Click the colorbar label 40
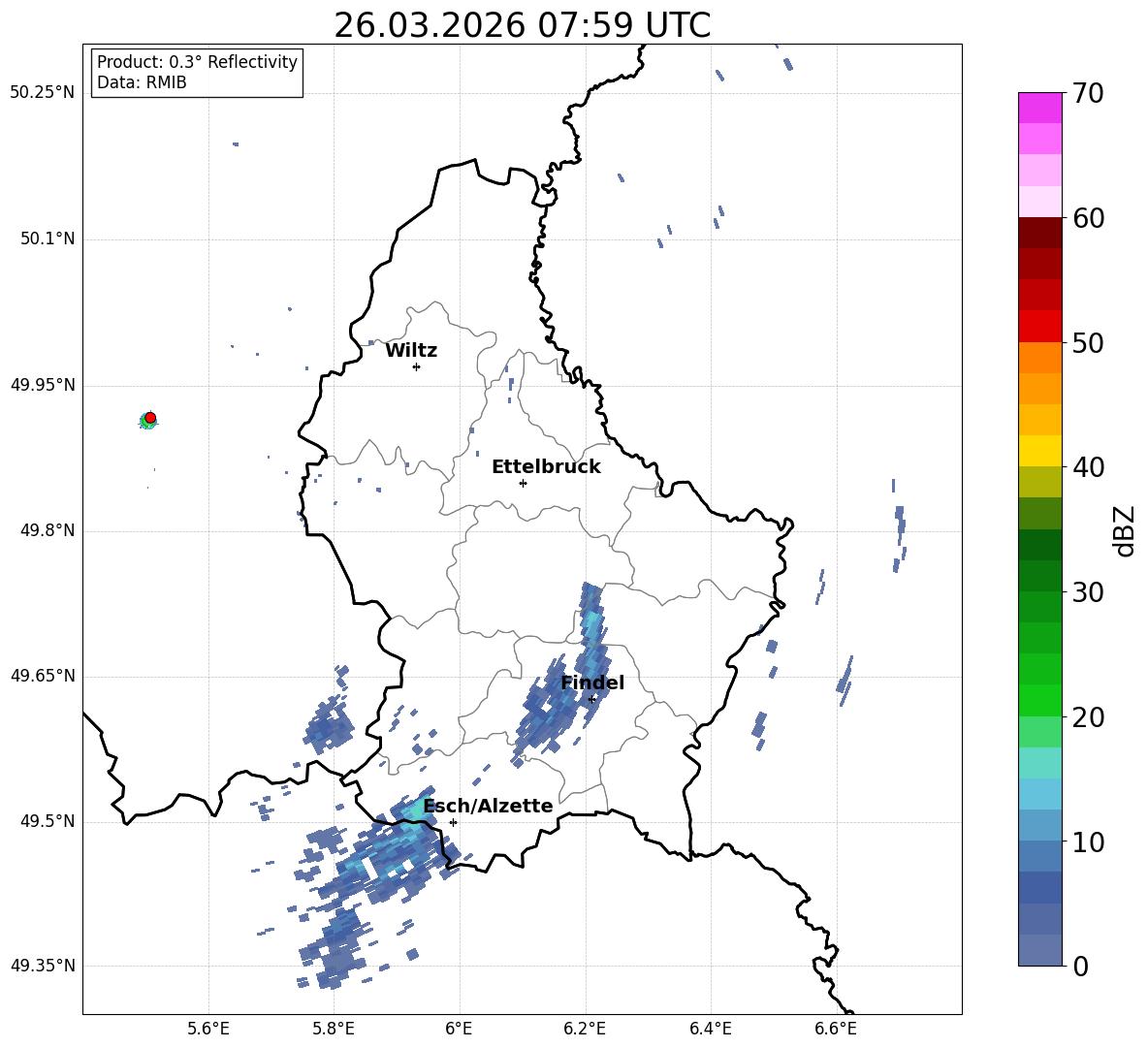Screen dimensions: 1148x1048 pyautogui.click(x=1088, y=467)
